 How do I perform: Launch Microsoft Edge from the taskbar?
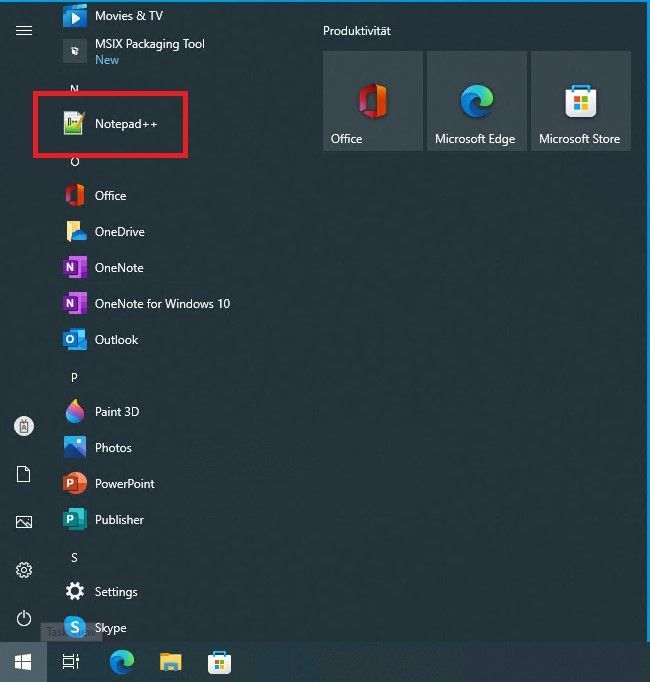[x=122, y=662]
